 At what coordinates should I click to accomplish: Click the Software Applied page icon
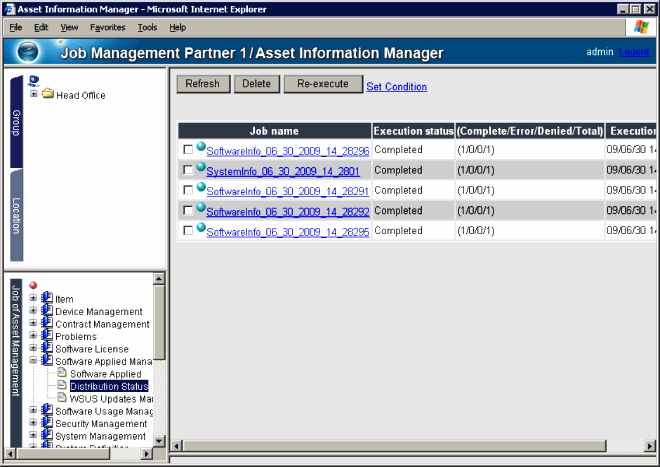coord(61,373)
